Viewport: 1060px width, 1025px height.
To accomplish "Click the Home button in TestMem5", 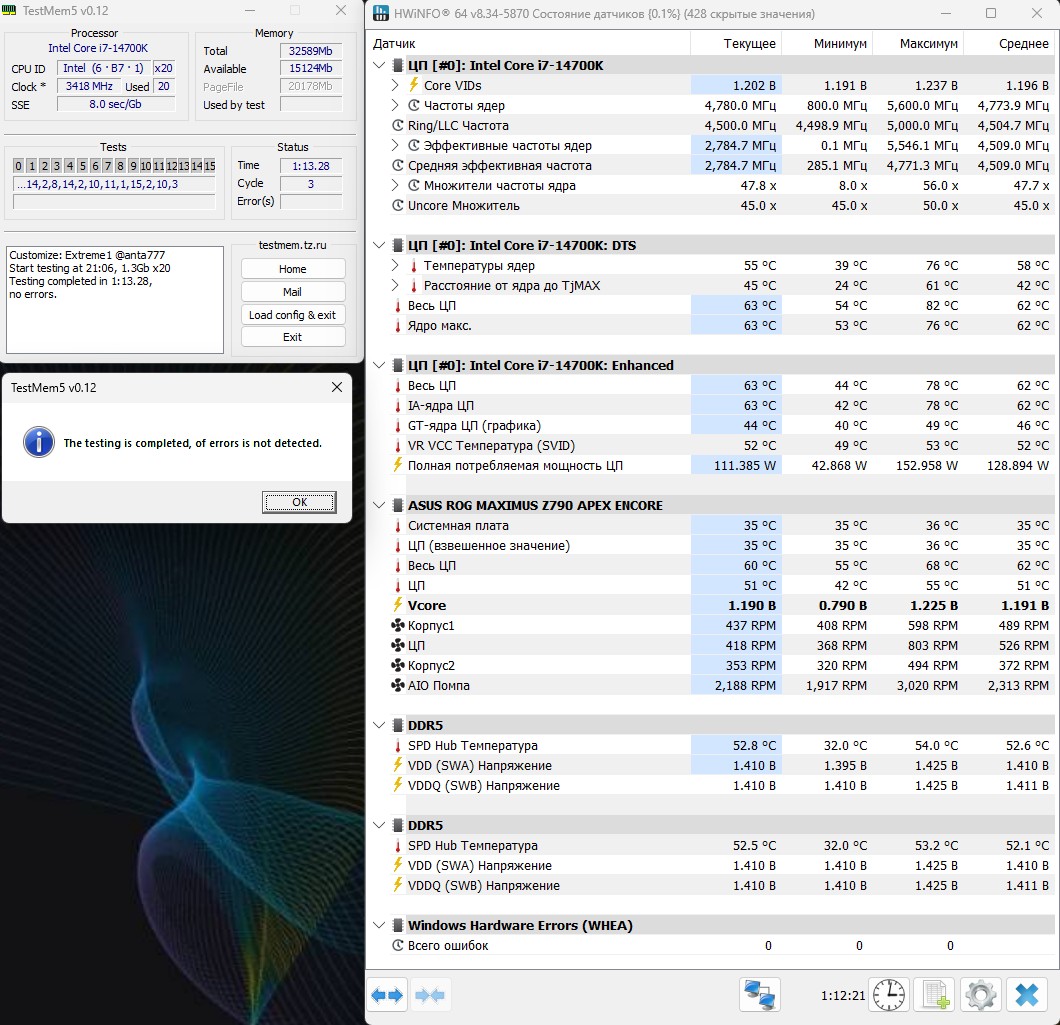I will (293, 268).
